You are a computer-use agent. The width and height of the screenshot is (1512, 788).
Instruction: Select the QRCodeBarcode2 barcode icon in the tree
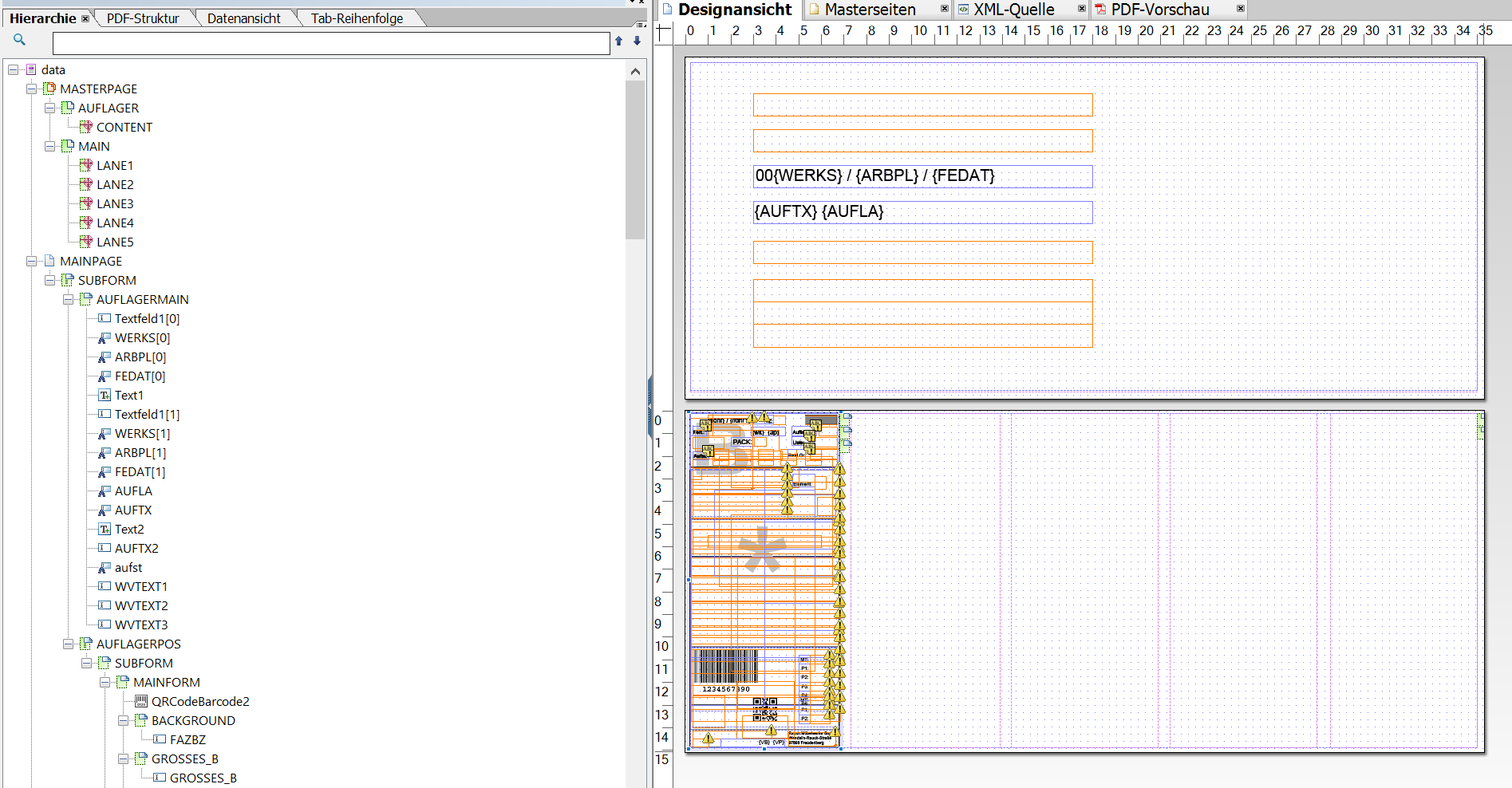click(141, 701)
